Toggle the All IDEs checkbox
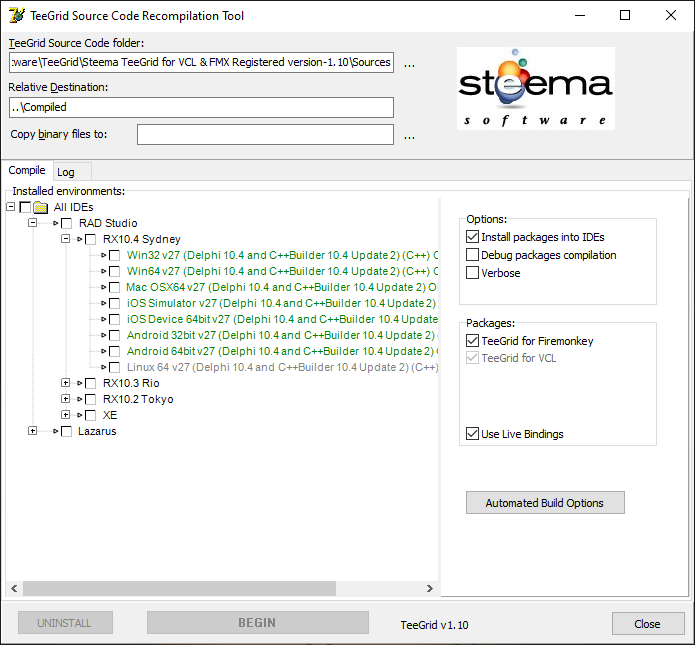This screenshot has height=645, width=695. [25, 207]
